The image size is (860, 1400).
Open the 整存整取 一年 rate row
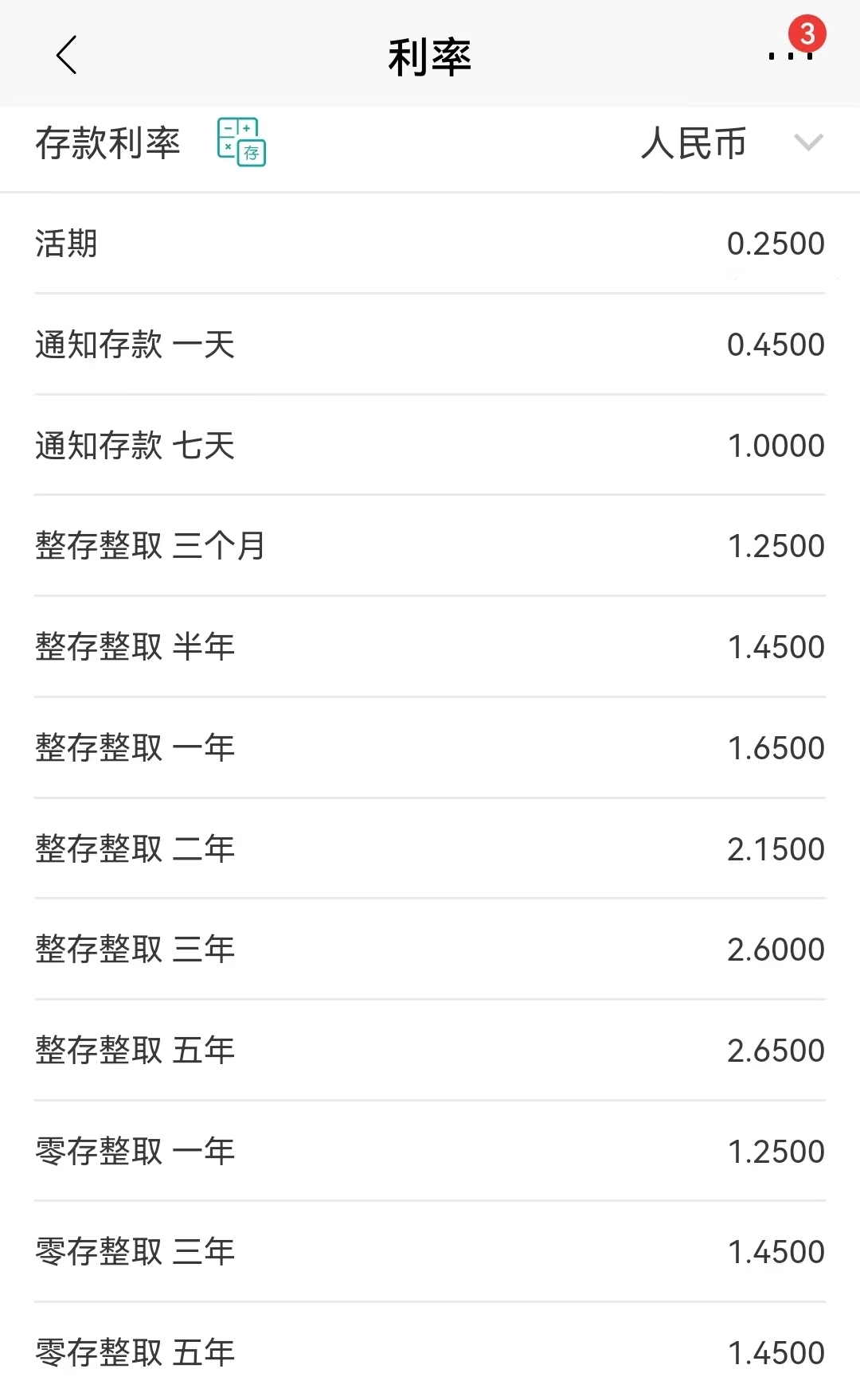(x=430, y=748)
